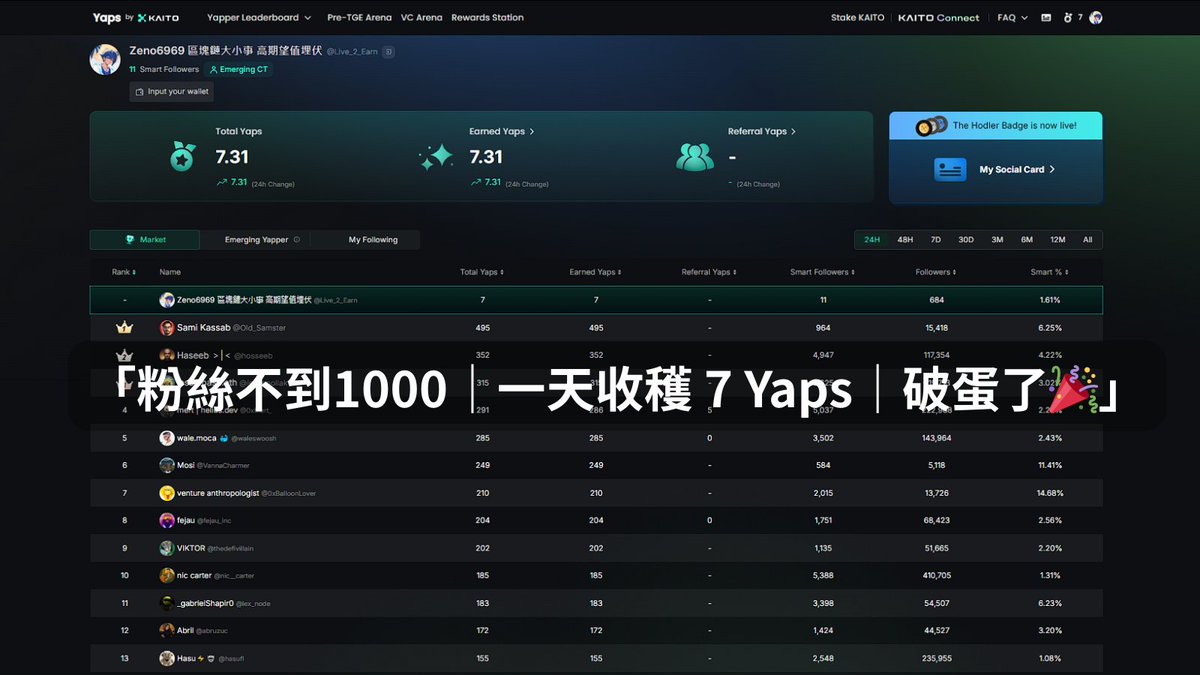Expand Referral Yaps details arrow
The height and width of the screenshot is (675, 1200).
tap(794, 131)
